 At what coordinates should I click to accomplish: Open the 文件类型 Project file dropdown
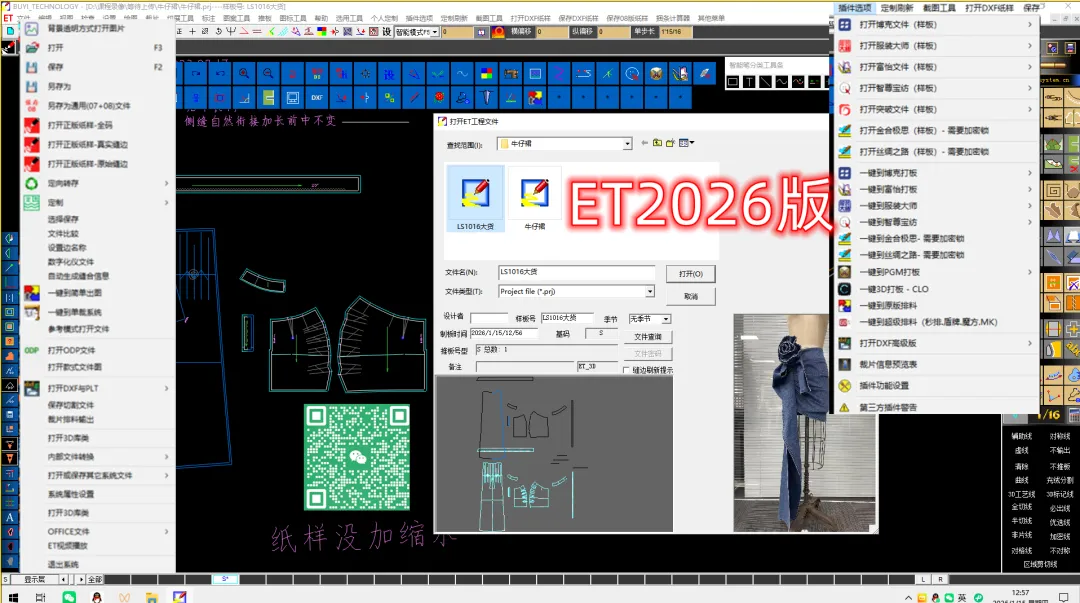(649, 292)
